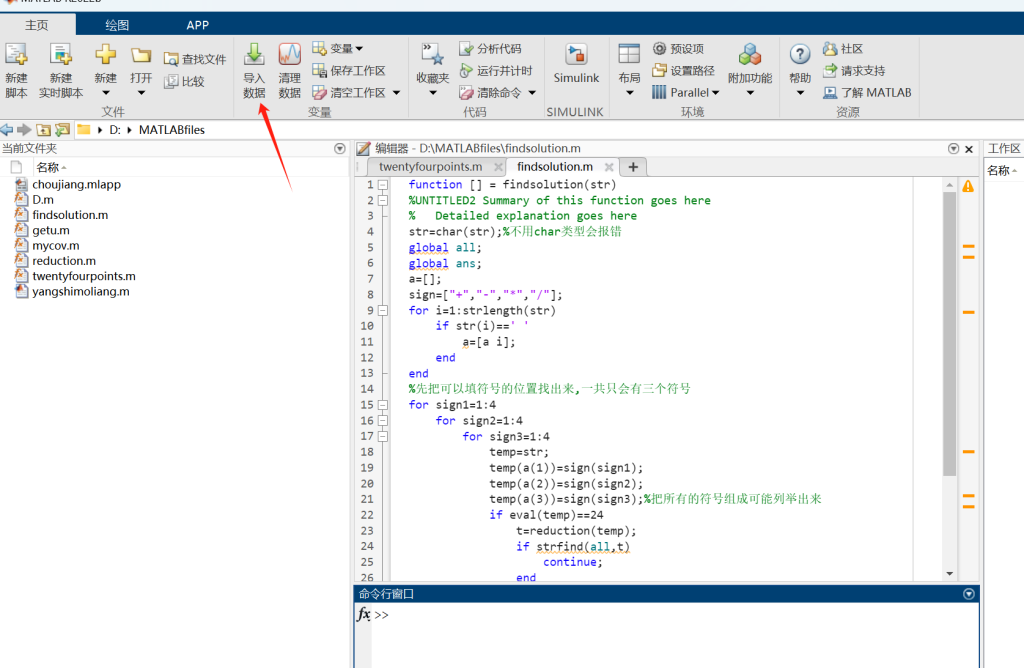Click the Import Data (导入数据) icon
The image size is (1024, 668).
click(254, 56)
